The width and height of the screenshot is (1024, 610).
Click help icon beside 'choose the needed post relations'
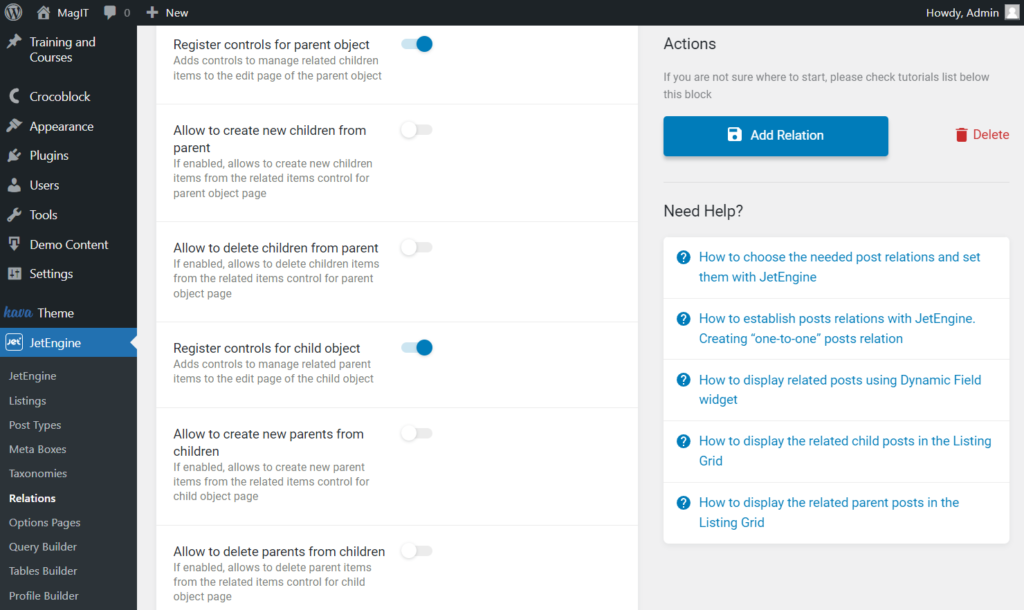click(x=683, y=257)
